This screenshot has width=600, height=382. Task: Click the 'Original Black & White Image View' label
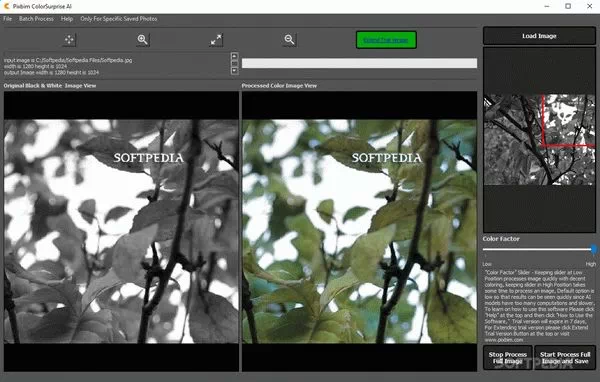(50, 86)
